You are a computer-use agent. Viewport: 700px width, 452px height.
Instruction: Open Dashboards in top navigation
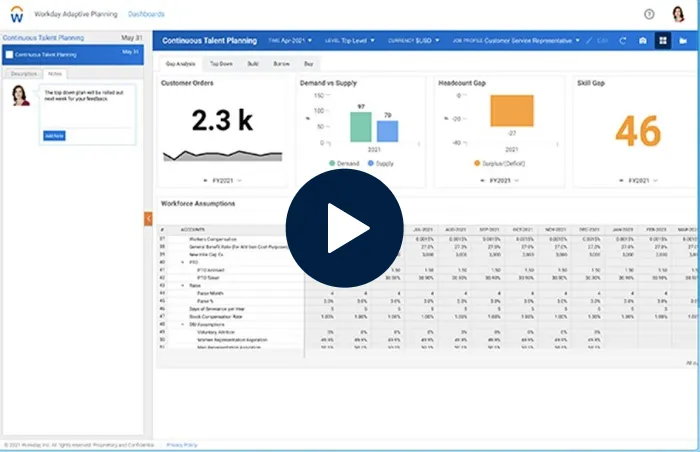point(146,14)
